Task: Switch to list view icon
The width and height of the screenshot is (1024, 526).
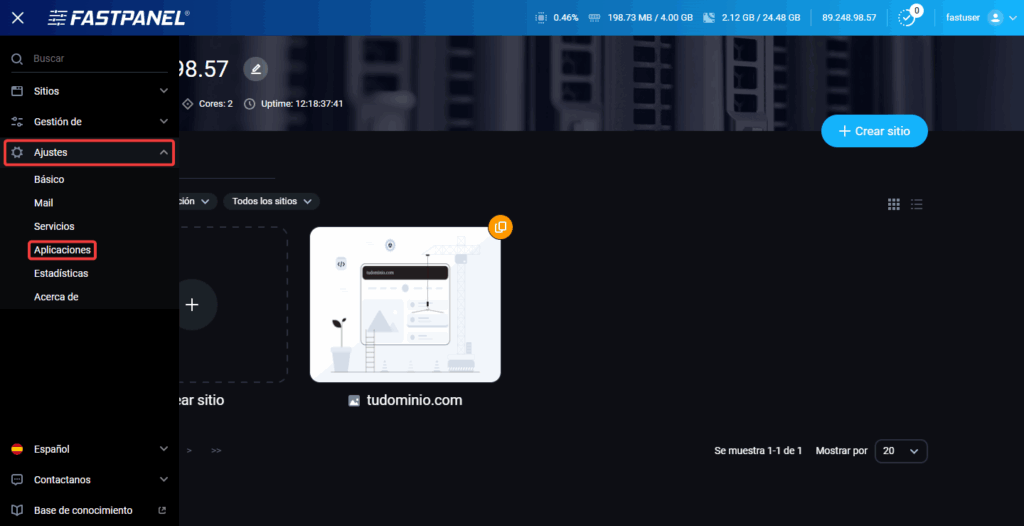Action: [917, 205]
